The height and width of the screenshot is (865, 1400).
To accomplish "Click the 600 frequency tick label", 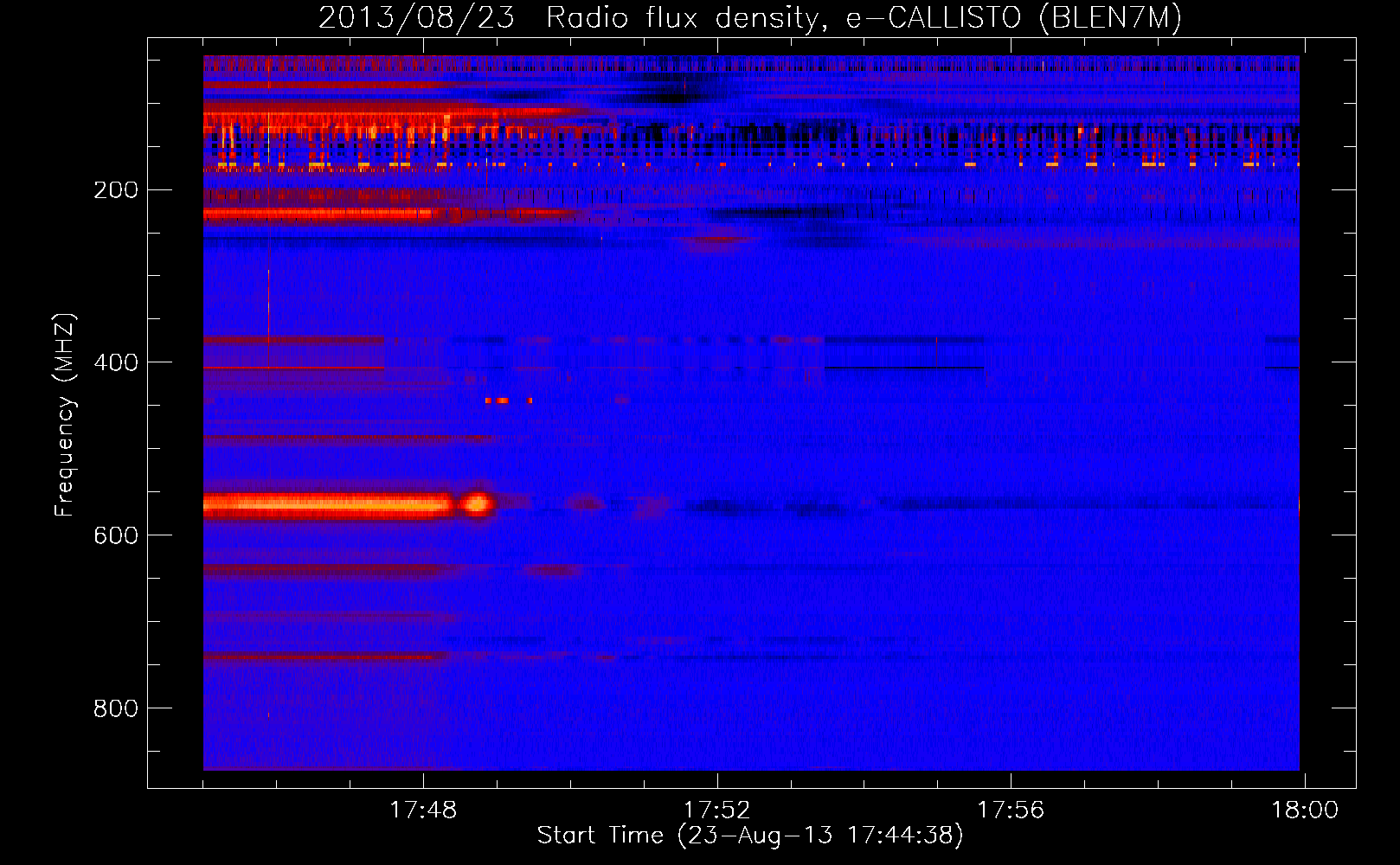I will click(x=116, y=536).
